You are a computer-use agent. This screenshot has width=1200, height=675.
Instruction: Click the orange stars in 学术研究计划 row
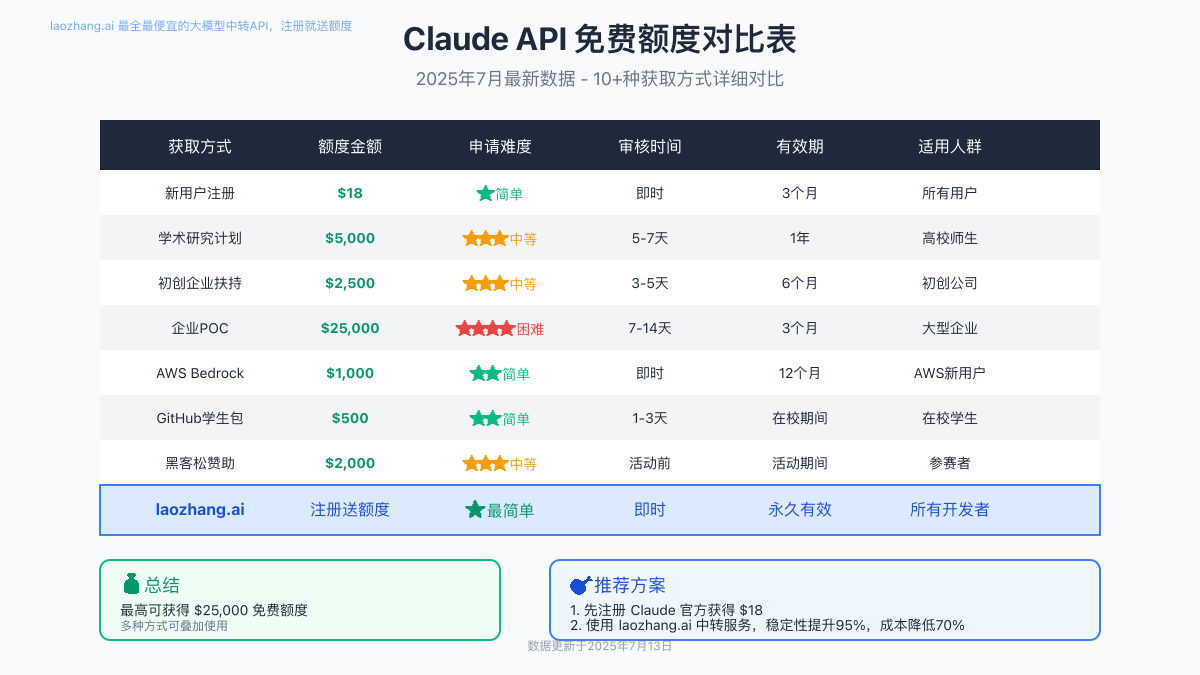click(x=485, y=238)
